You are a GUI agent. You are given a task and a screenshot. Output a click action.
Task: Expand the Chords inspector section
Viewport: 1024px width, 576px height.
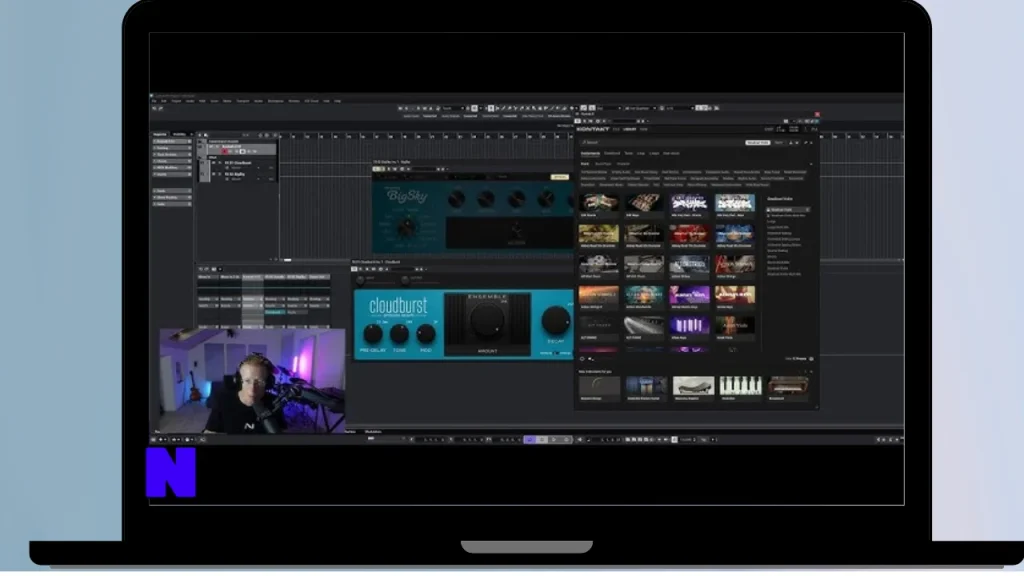pos(172,161)
